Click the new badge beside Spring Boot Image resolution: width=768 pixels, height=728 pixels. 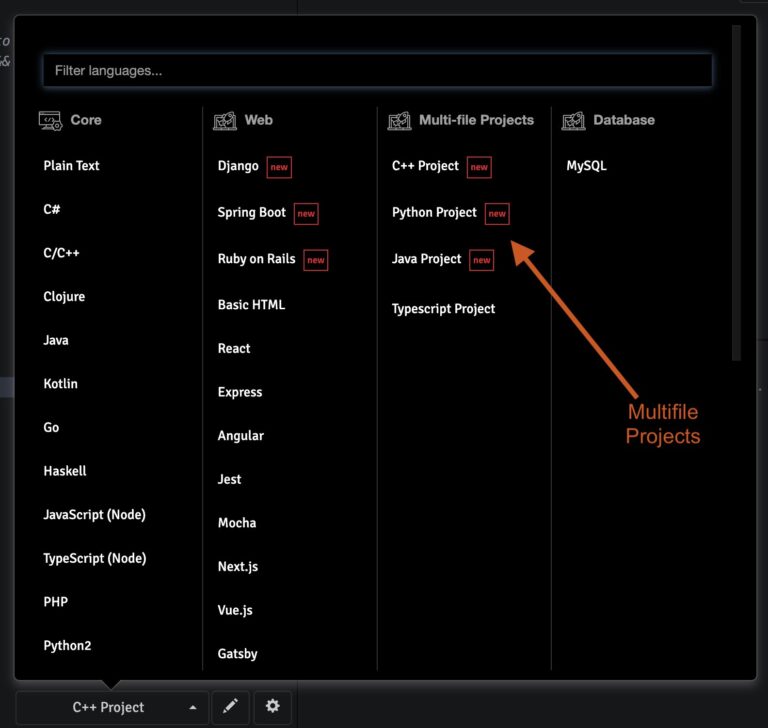(306, 214)
